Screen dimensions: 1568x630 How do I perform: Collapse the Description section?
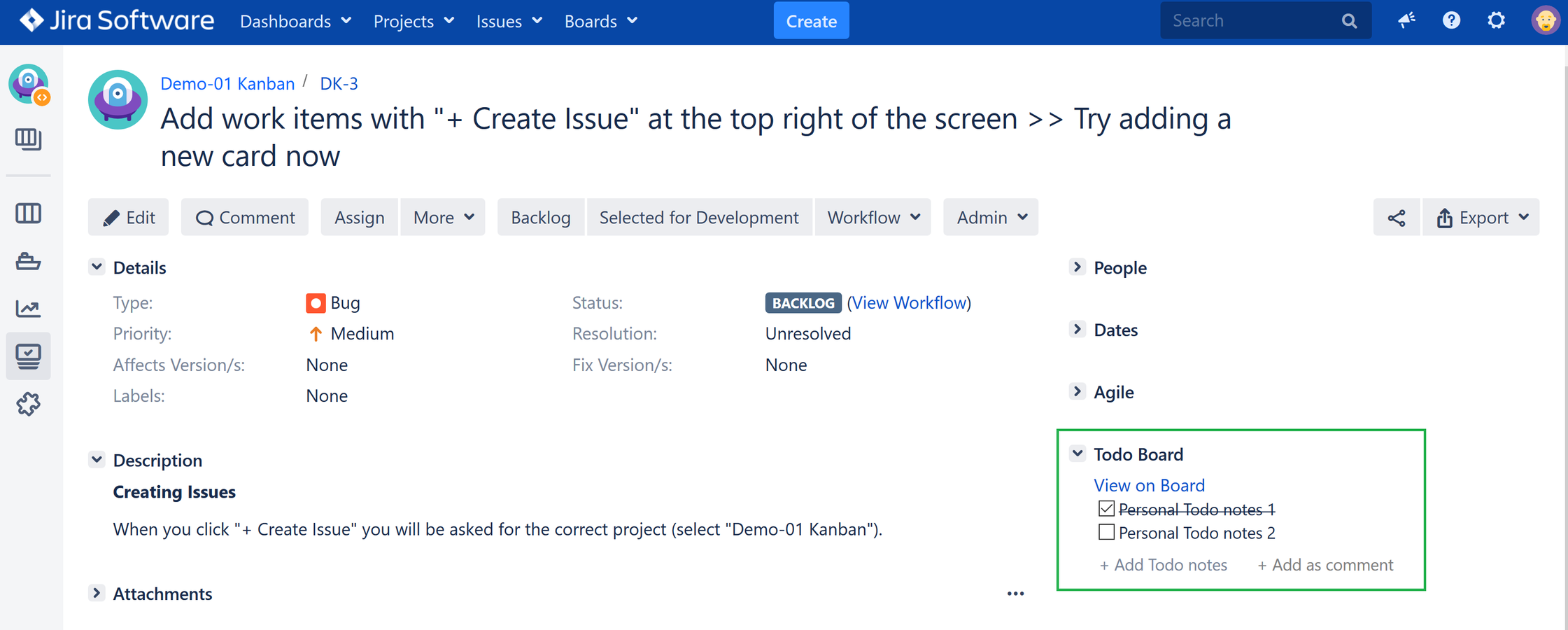(97, 459)
